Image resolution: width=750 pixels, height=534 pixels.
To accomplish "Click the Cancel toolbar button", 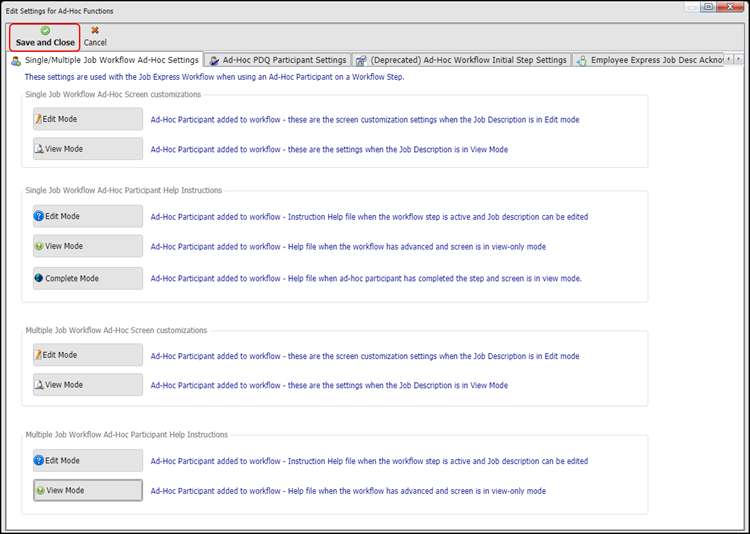I will click(x=95, y=37).
